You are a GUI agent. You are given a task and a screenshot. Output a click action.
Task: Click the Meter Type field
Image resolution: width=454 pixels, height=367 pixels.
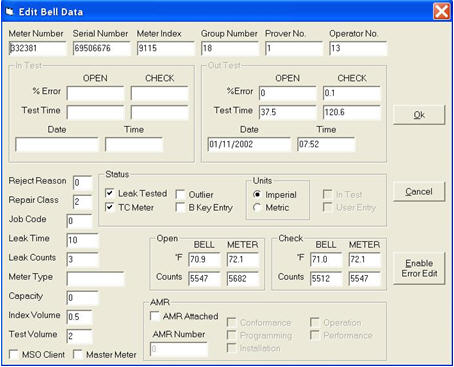click(x=95, y=279)
